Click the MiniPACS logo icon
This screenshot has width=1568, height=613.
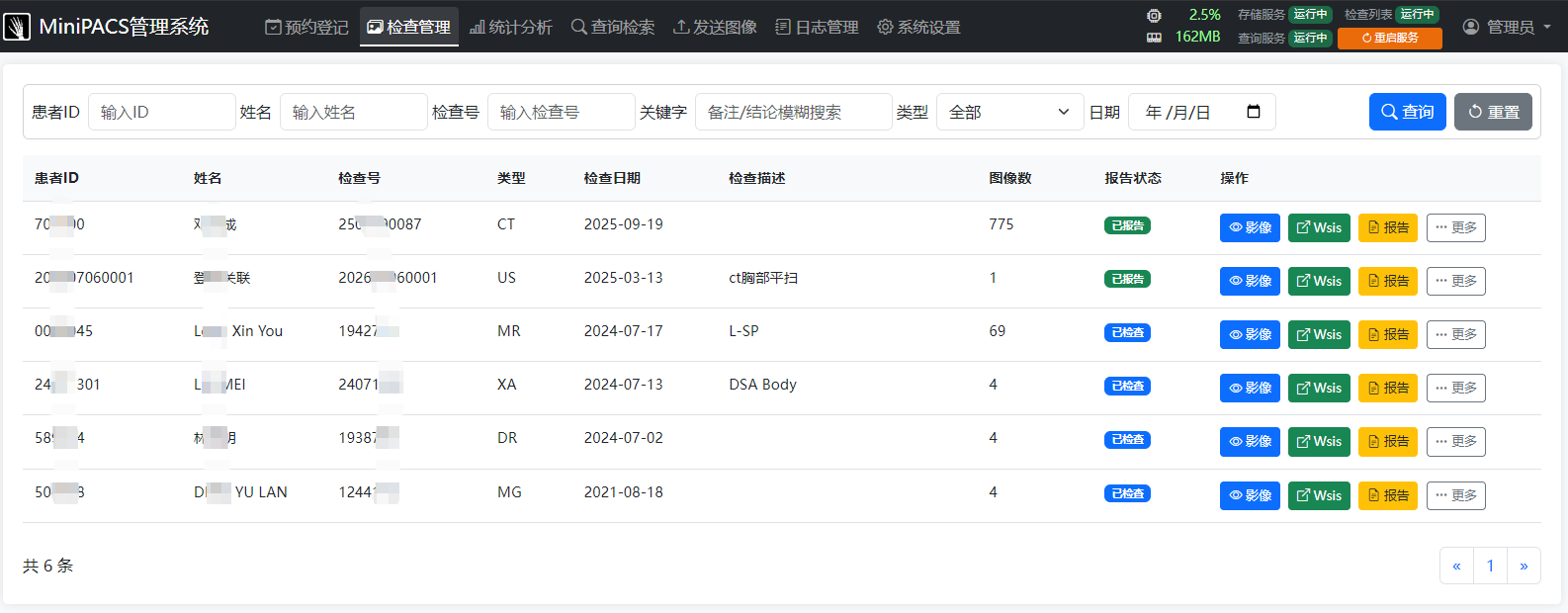click(x=17, y=27)
